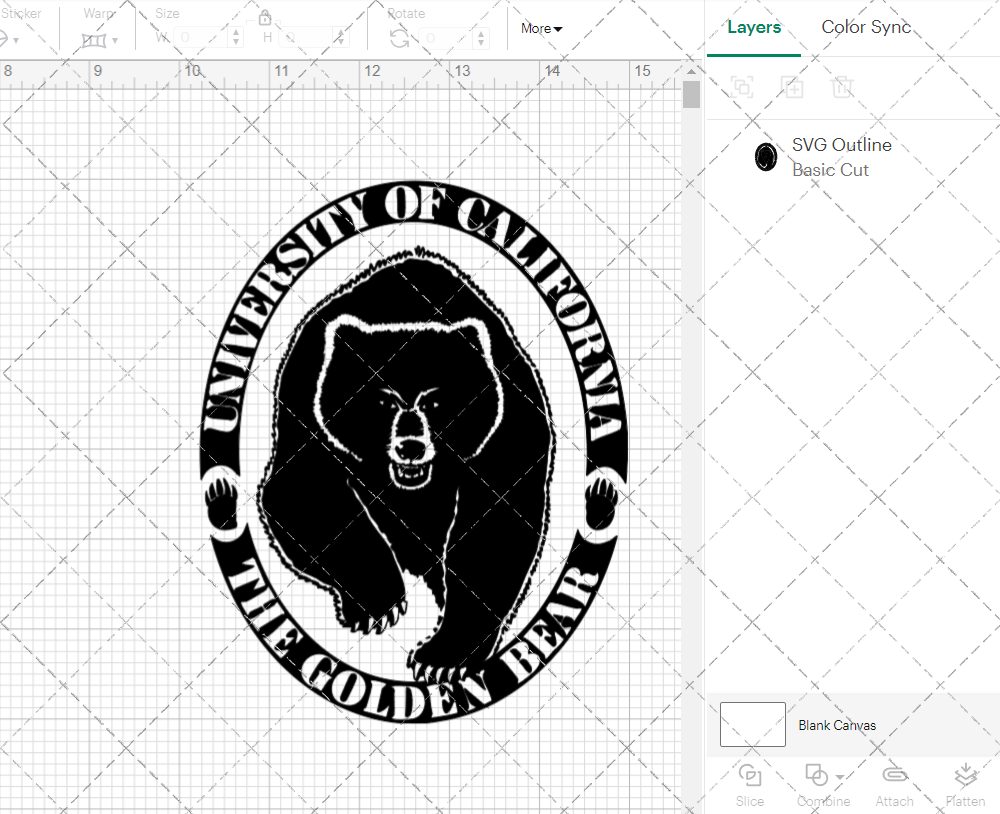
Task: Select the Layers tab
Action: 754,27
